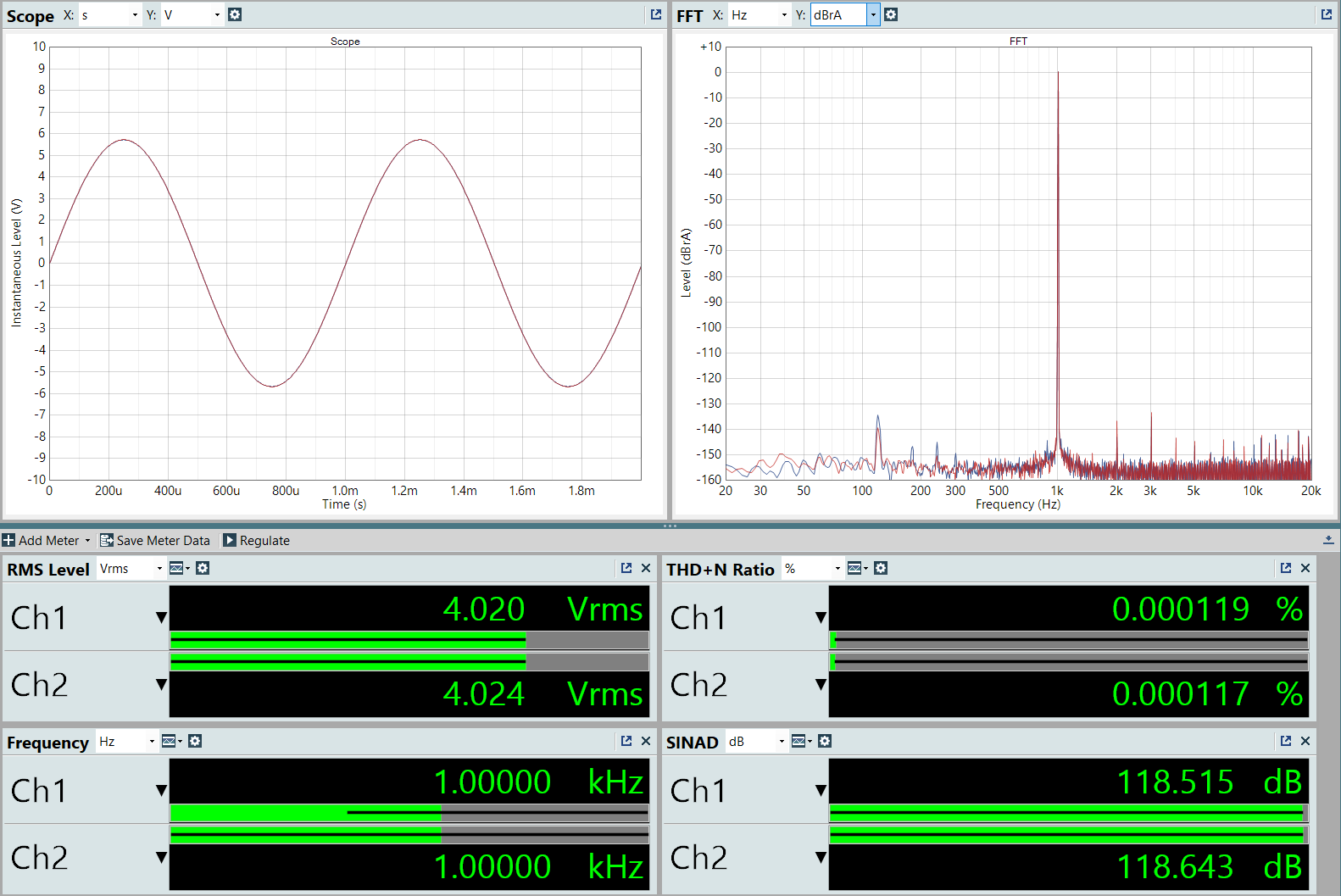Click Save Meter Data button

pyautogui.click(x=155, y=540)
